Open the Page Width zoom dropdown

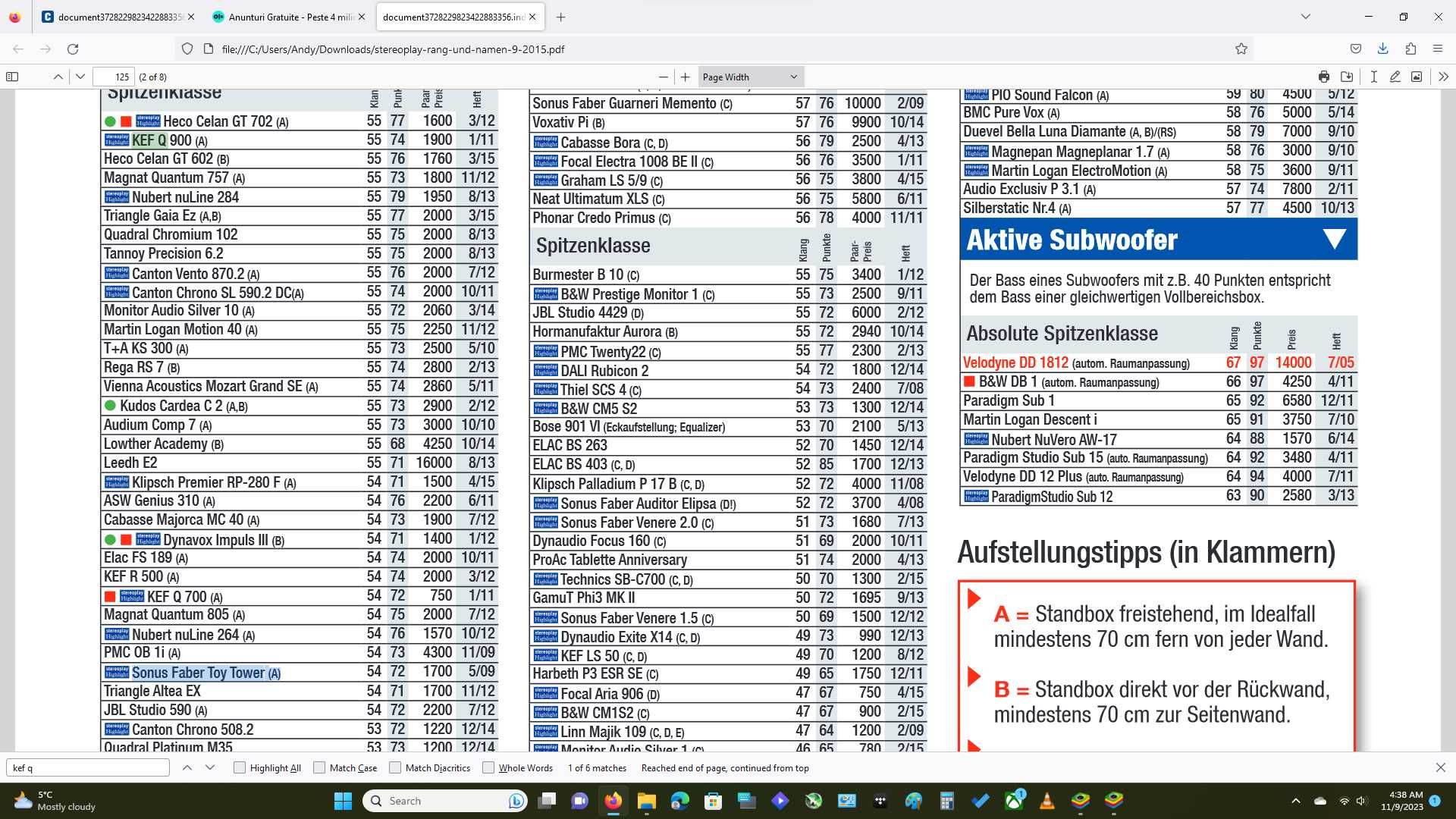point(750,77)
